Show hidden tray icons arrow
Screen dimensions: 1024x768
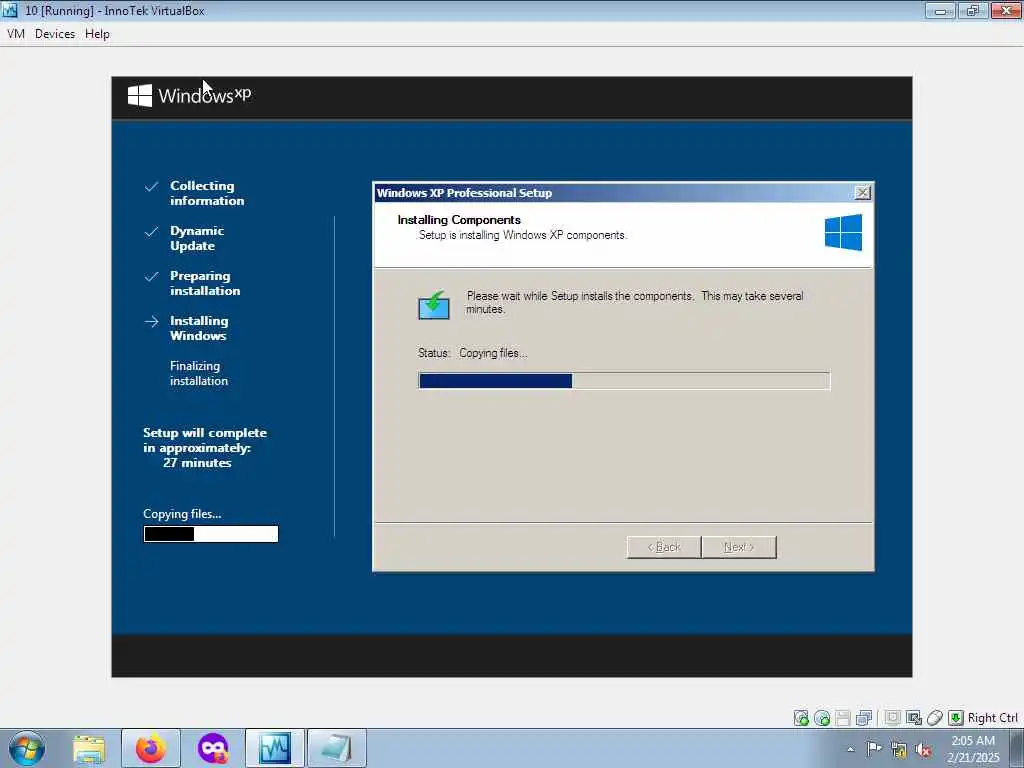[850, 749]
